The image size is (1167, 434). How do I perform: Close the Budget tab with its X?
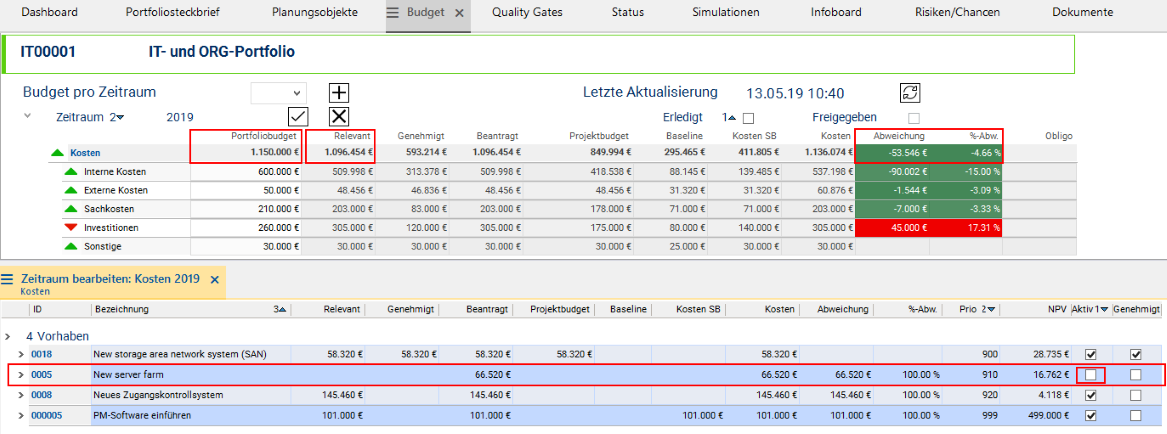459,13
